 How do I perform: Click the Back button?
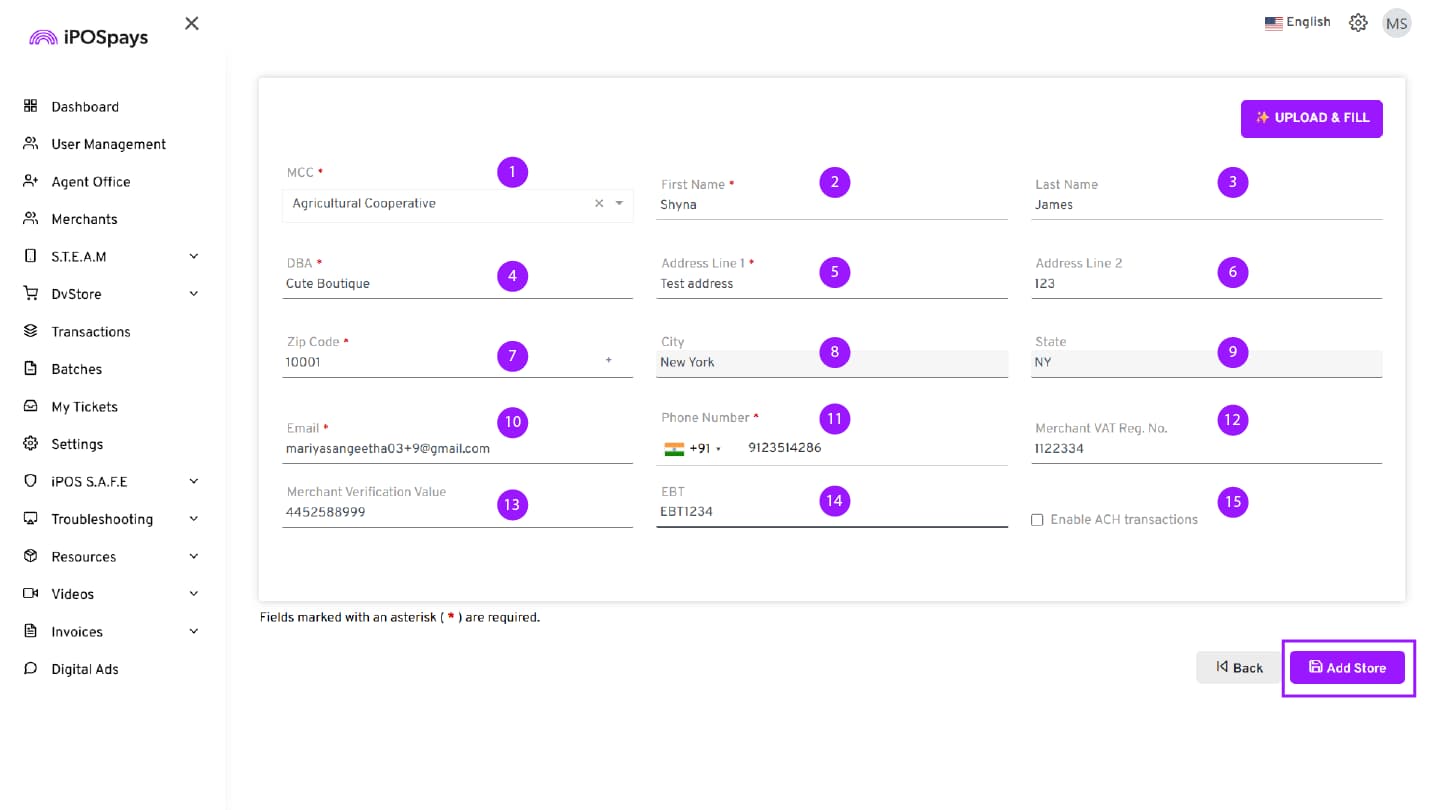1239,667
